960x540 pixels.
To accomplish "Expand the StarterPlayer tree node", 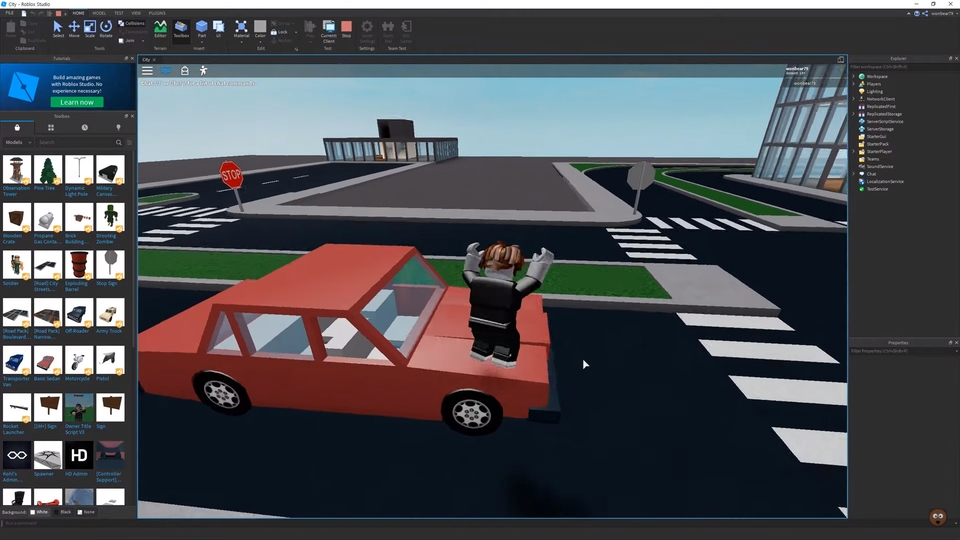I will (853, 151).
